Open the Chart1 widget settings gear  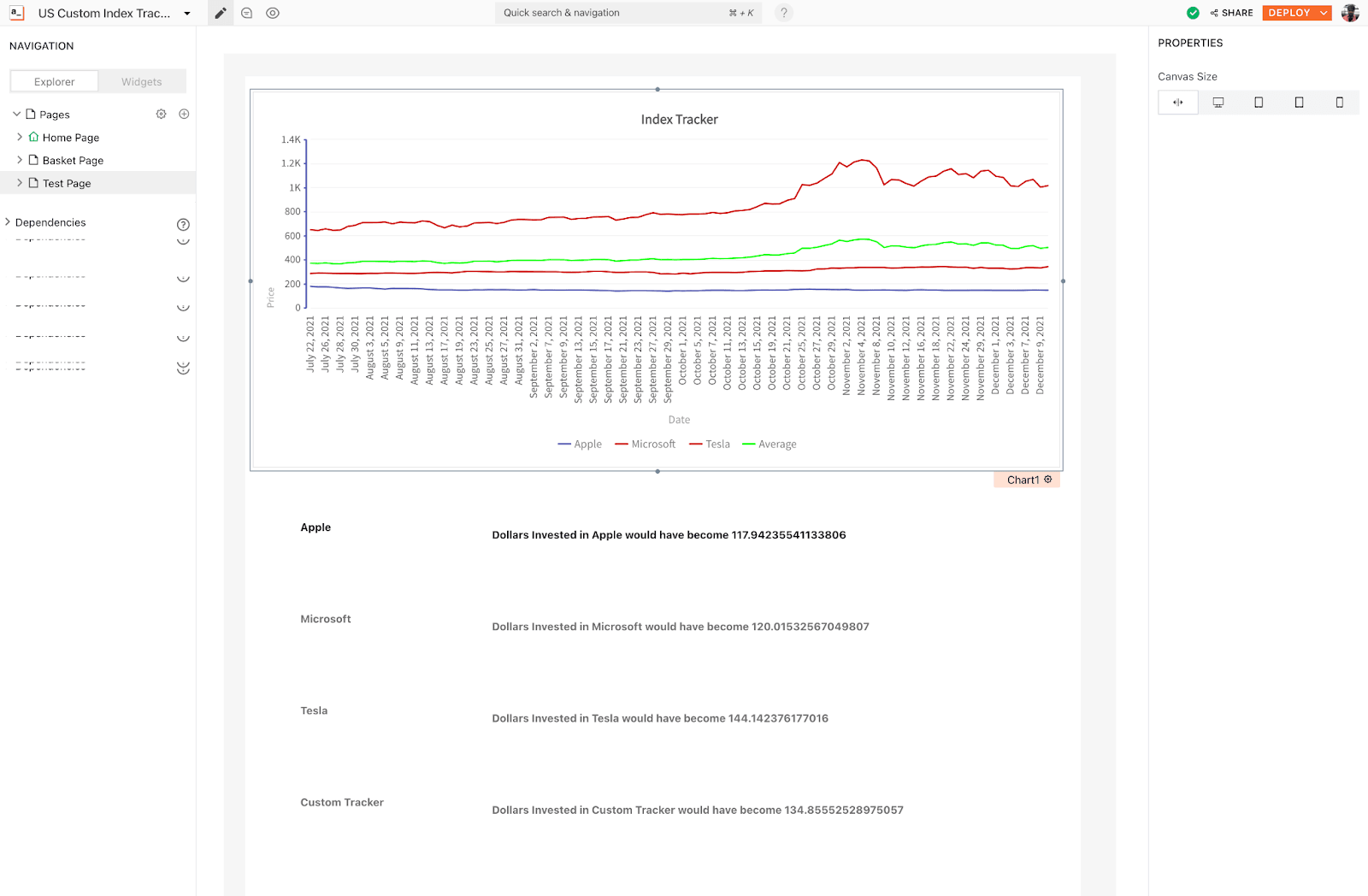(1048, 480)
